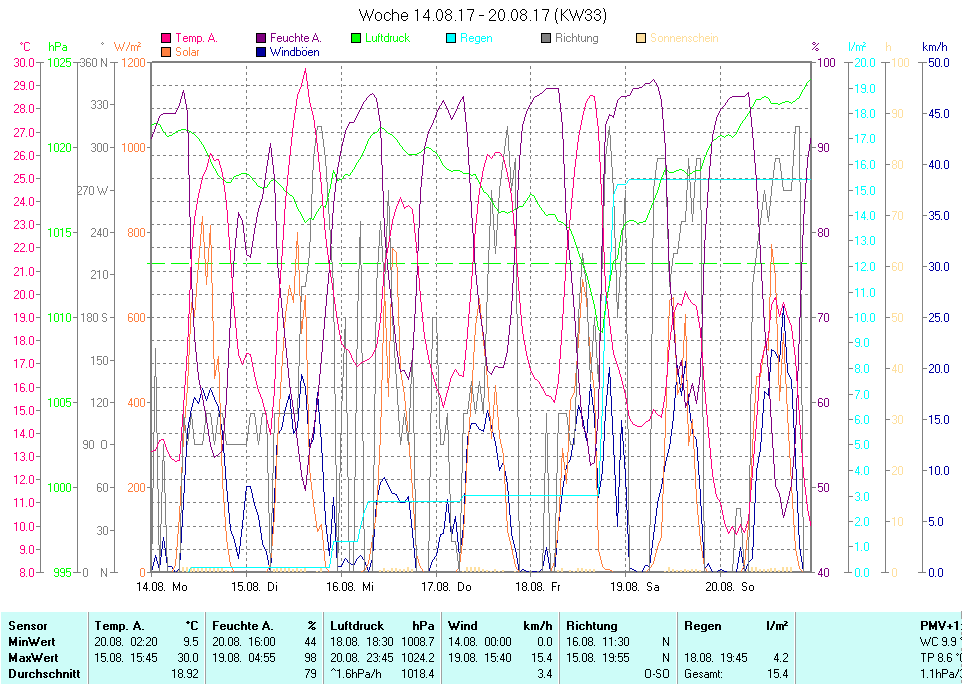Click the '20.08. So' date axis label
Viewport: 962px width, 684px height.
(x=729, y=587)
